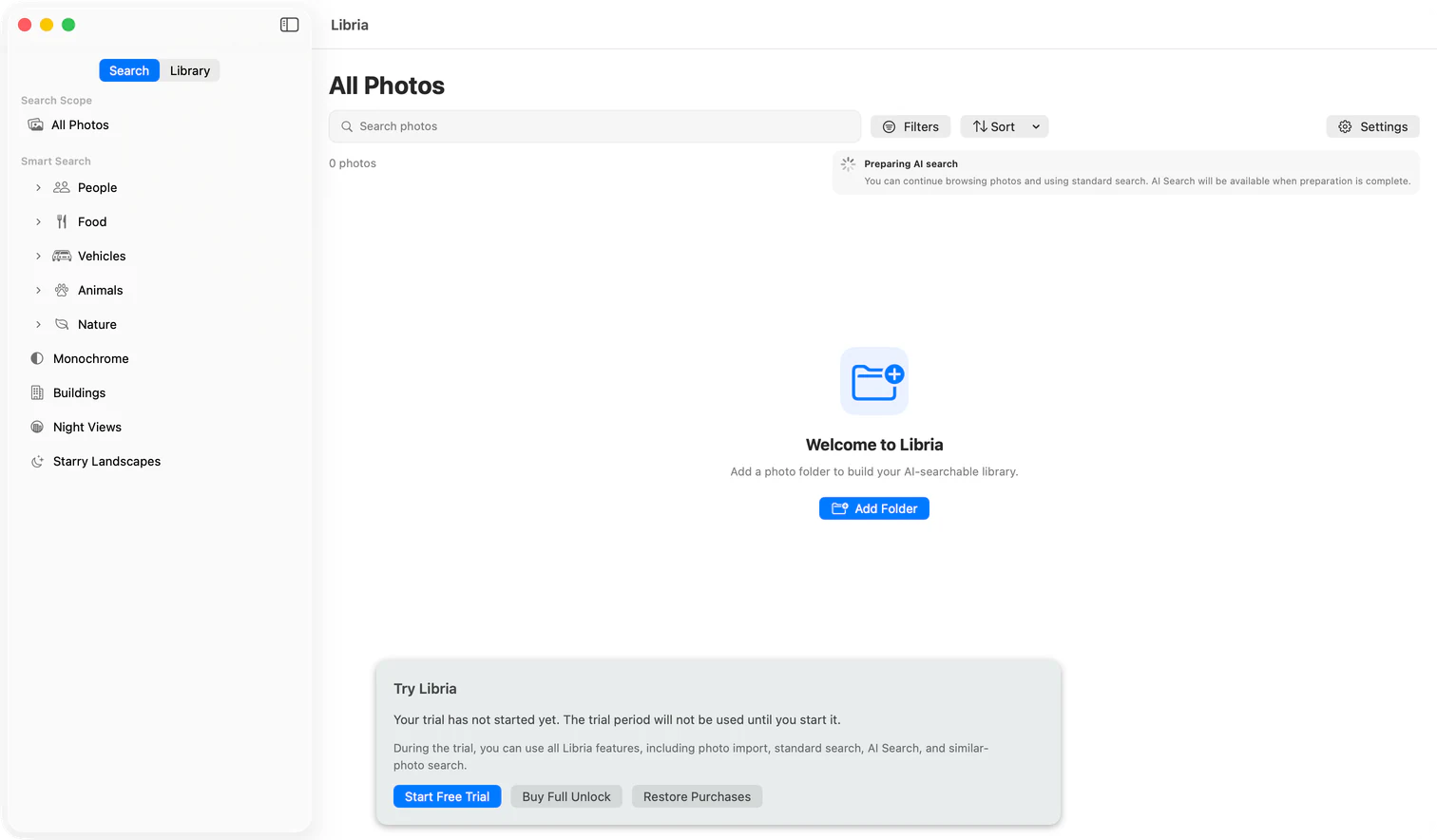The width and height of the screenshot is (1437, 840).
Task: Select the Monochrome smart search icon
Action: (37, 358)
